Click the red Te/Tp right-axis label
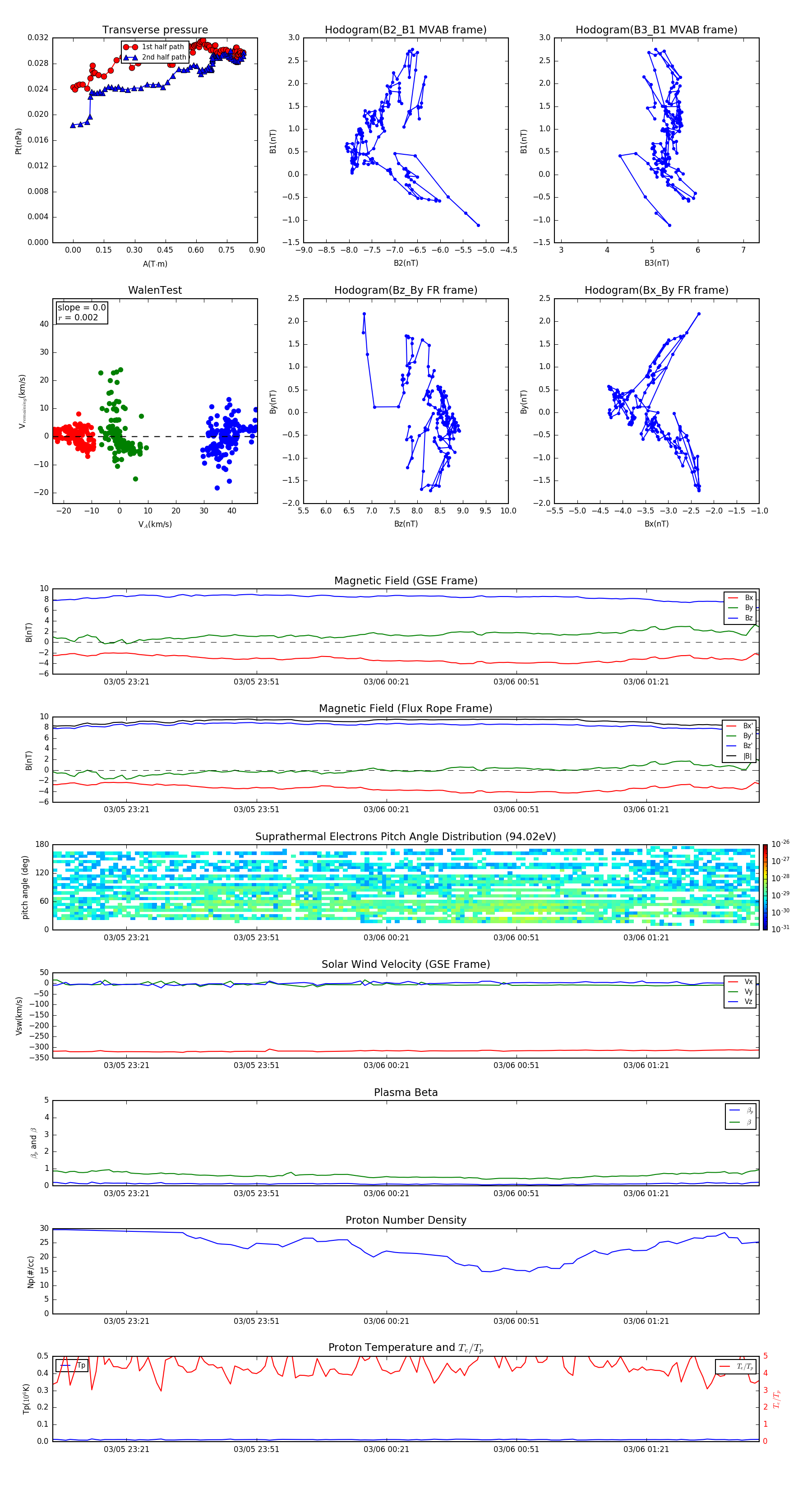Viewport: 812px width, 1489px height. tap(777, 1399)
